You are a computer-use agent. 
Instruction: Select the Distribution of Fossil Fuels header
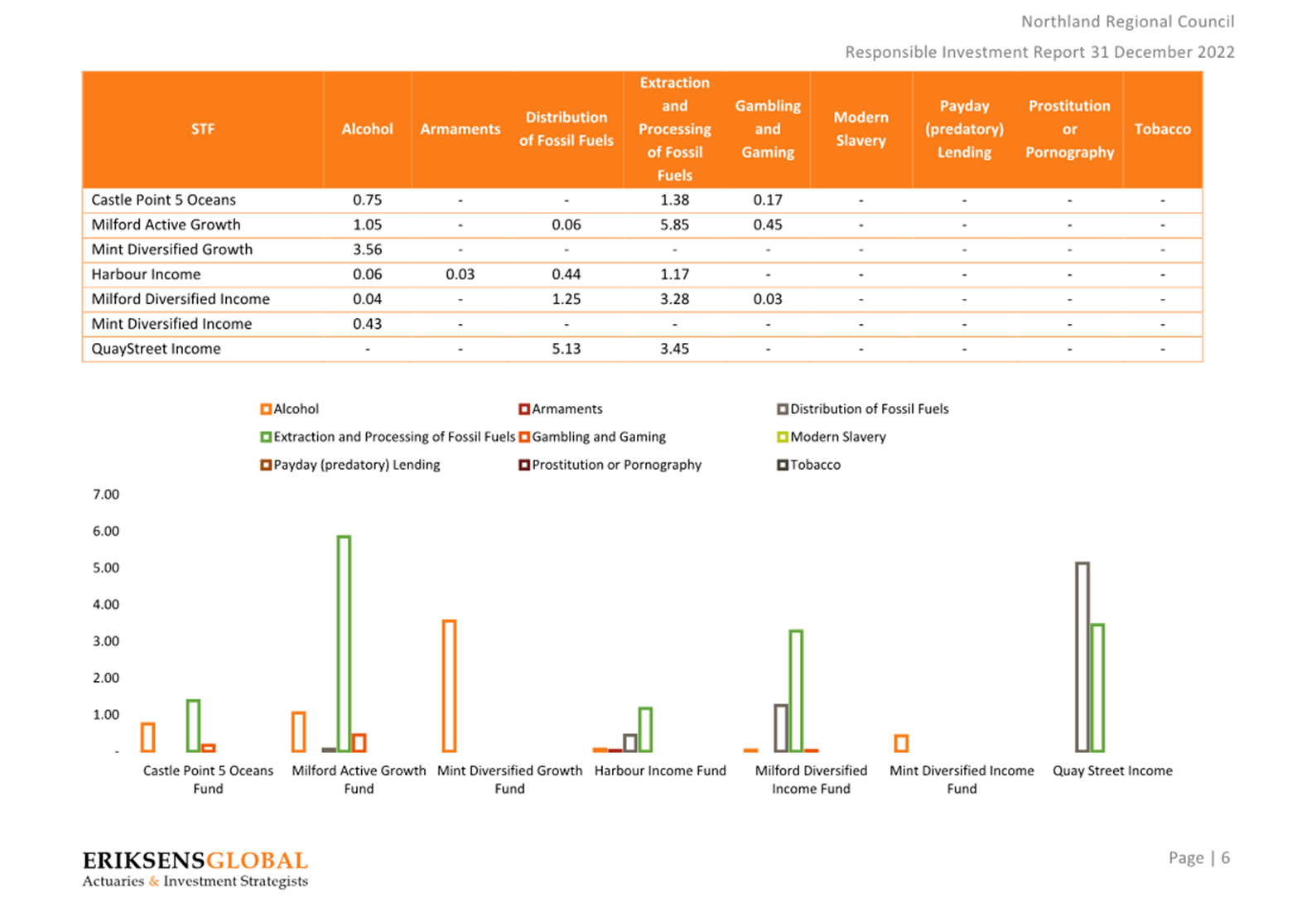(x=566, y=129)
